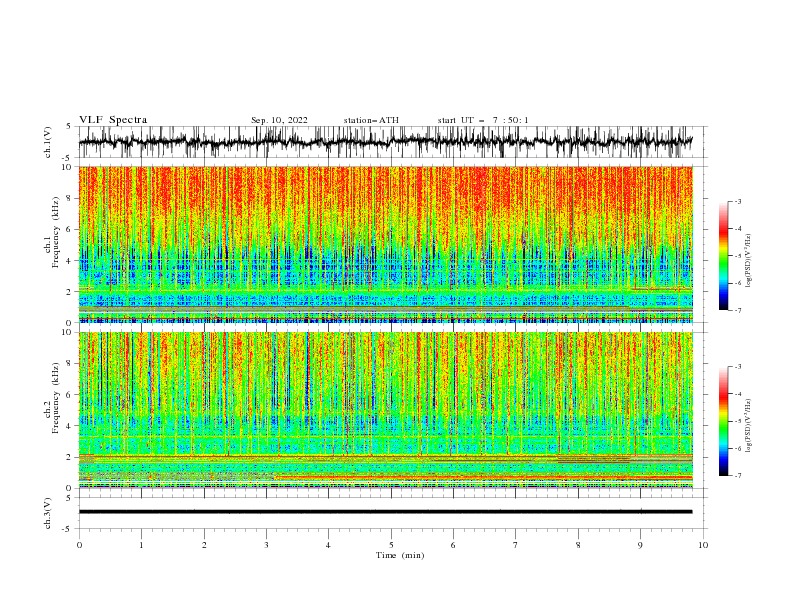The height and width of the screenshot is (612, 792).
Task: Select the ch.1 spectrogram panel
Action: coord(386,244)
